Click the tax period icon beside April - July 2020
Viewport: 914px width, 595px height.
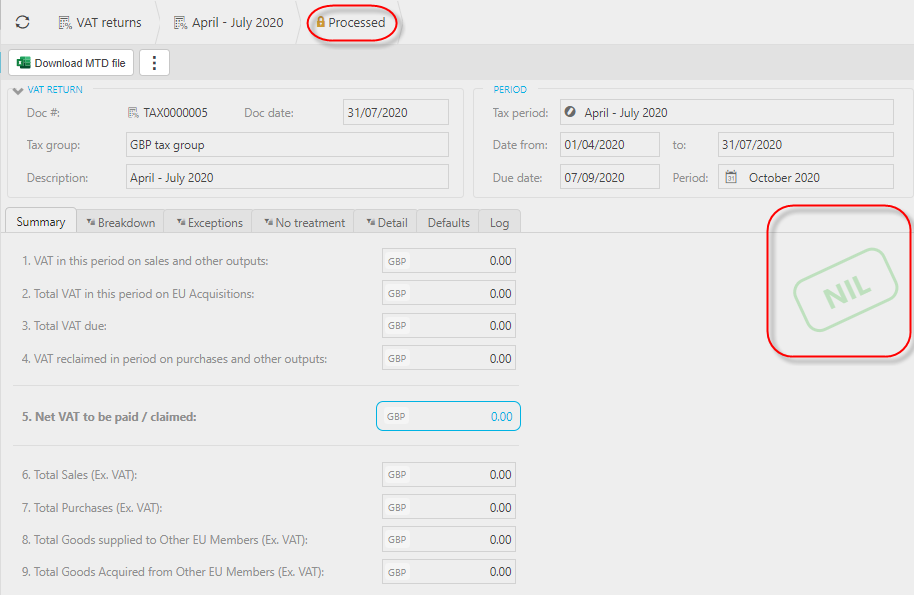(x=570, y=113)
